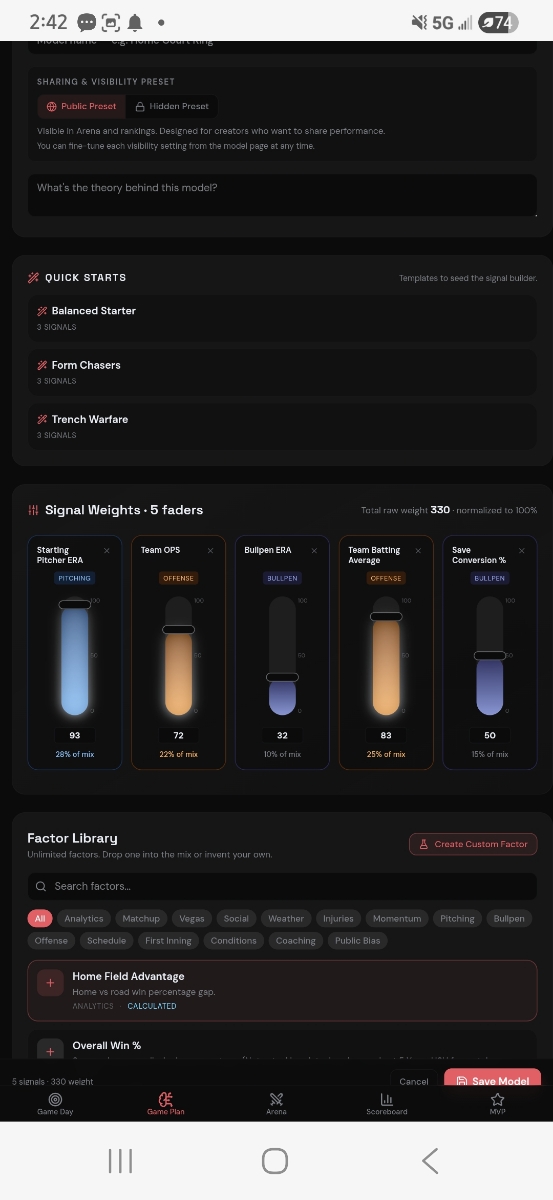Add Home Field Advantage with plus icon
553x1200 pixels.
(50, 983)
